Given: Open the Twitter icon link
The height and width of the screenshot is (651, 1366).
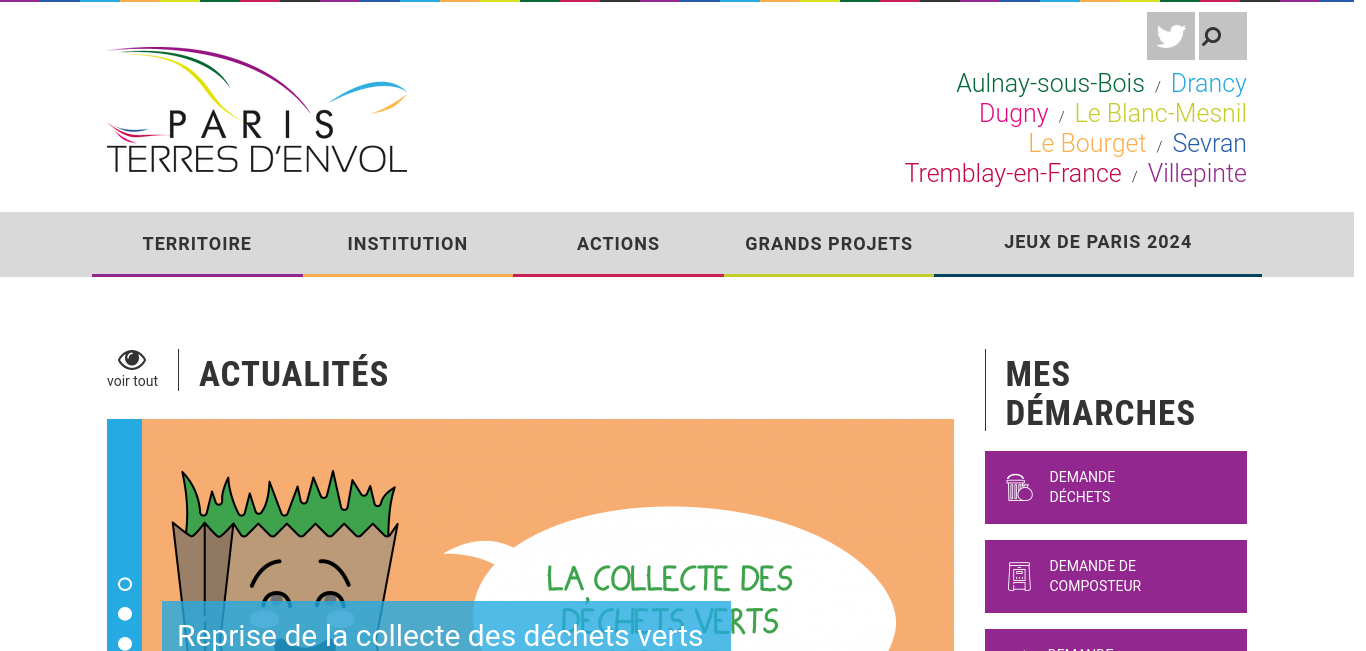Looking at the screenshot, I should point(1171,36).
